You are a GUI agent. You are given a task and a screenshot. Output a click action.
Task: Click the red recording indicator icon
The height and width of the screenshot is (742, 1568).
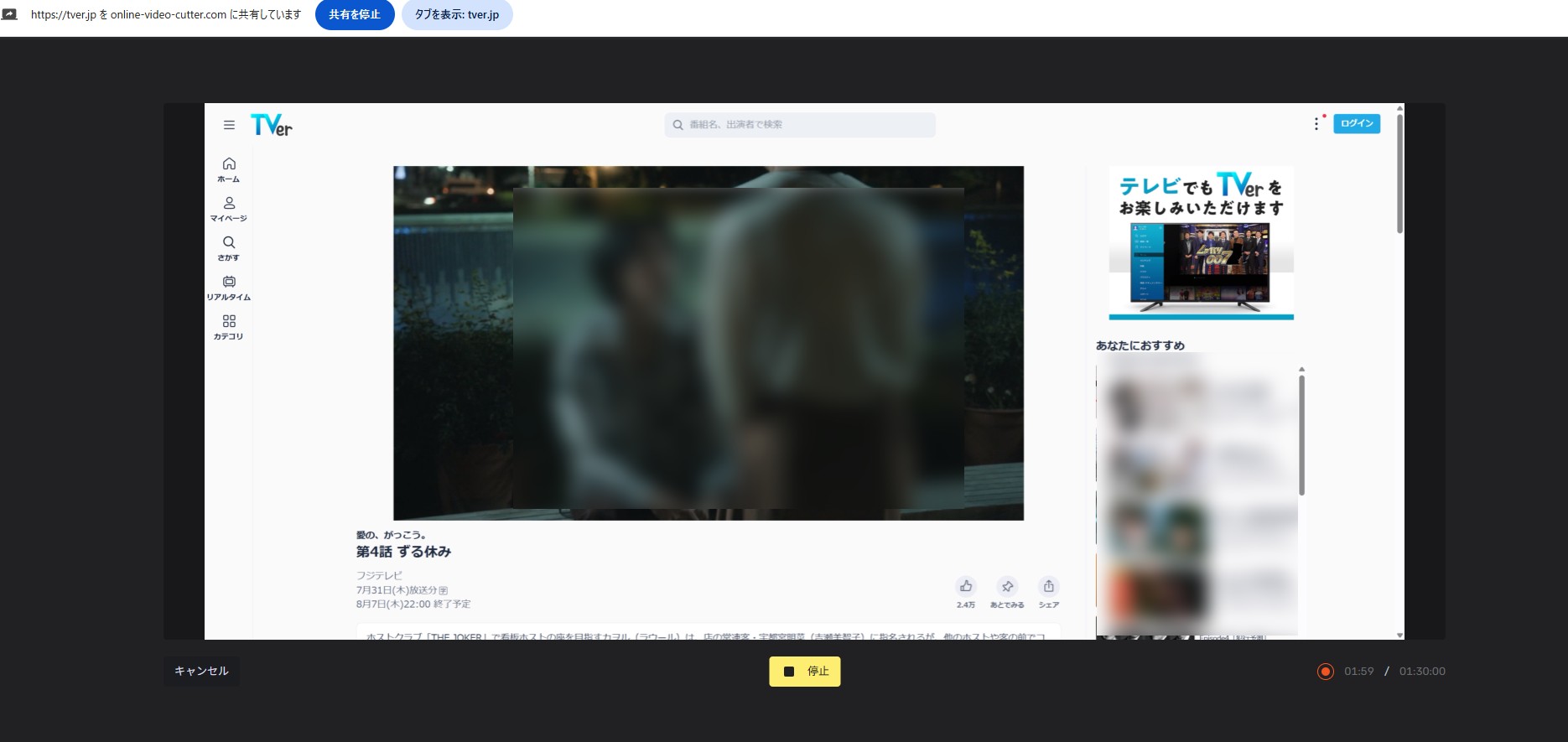[x=1325, y=672]
